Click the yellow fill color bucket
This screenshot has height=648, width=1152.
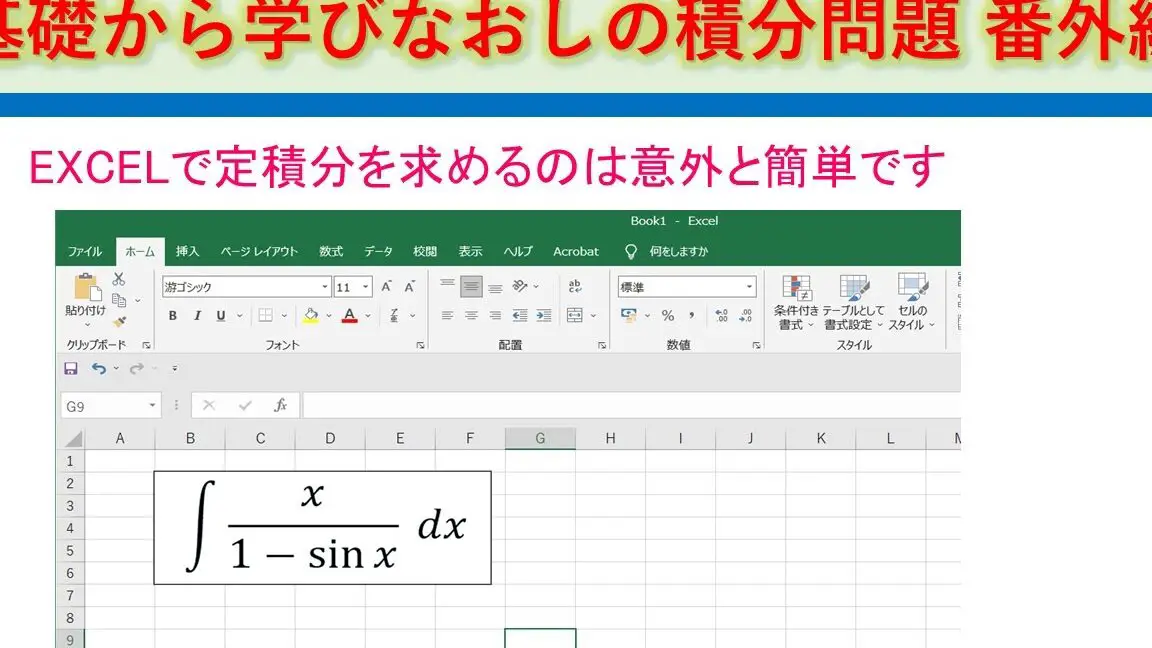coord(310,316)
